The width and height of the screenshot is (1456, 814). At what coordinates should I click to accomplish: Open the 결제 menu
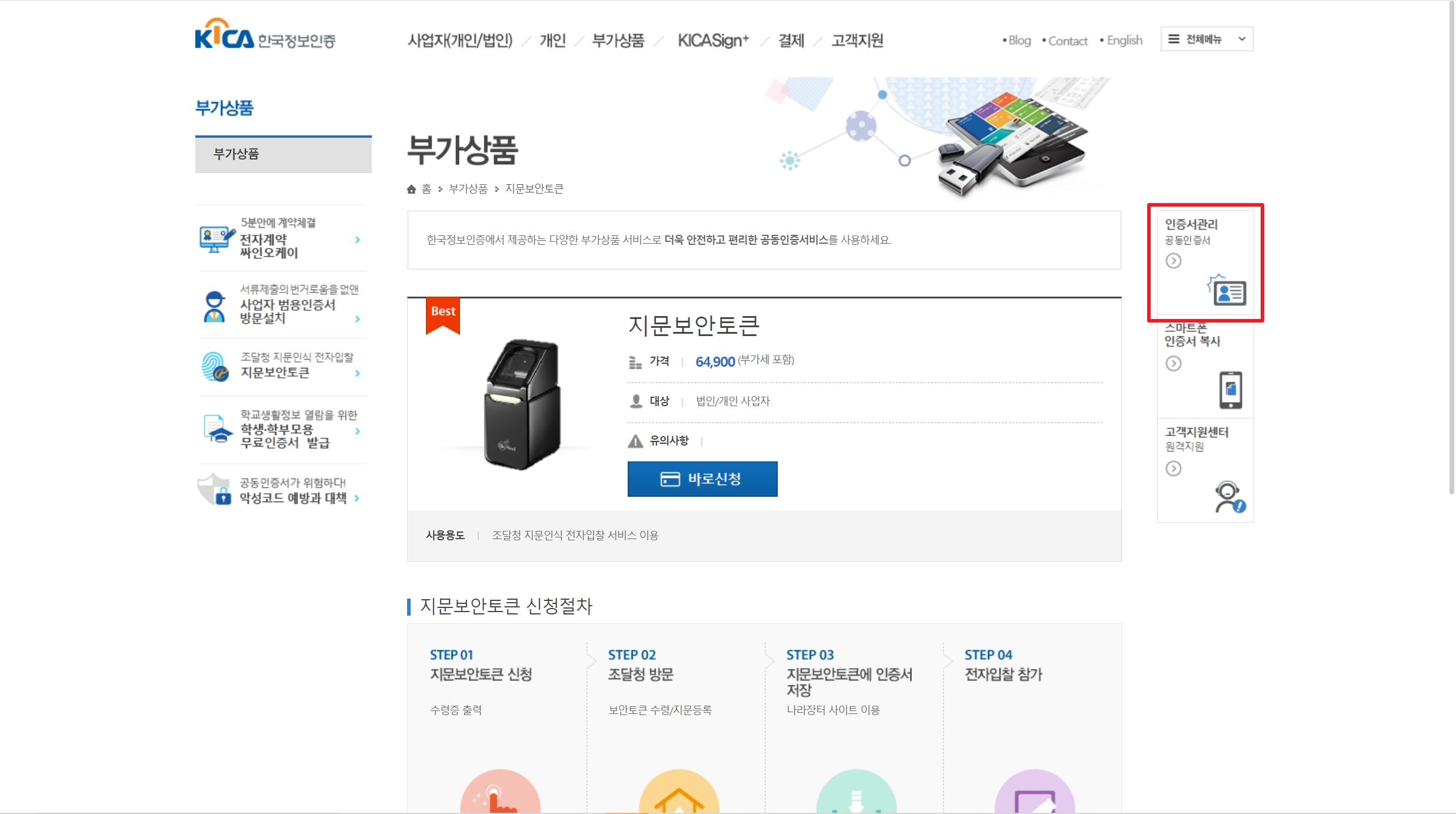791,41
